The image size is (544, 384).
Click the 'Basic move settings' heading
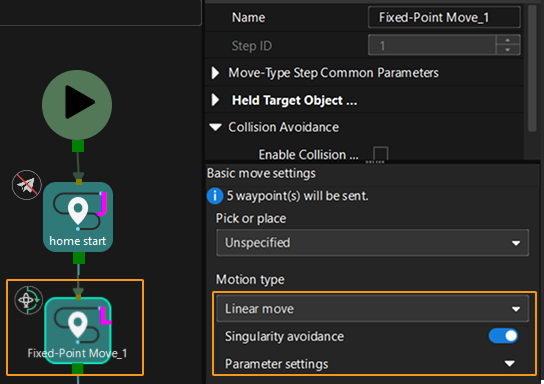coord(261,173)
